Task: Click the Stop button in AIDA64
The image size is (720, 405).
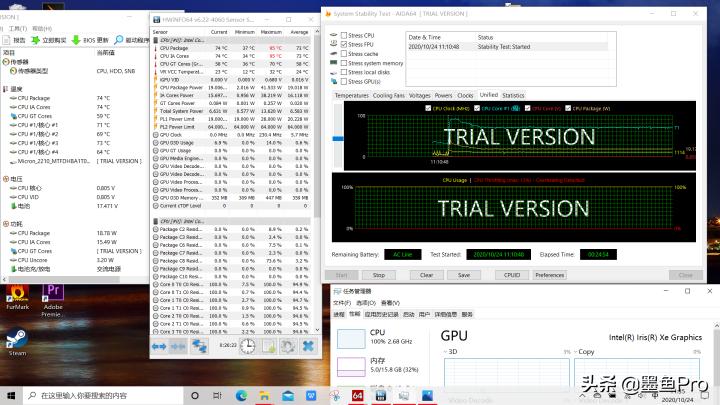Action: point(369,274)
